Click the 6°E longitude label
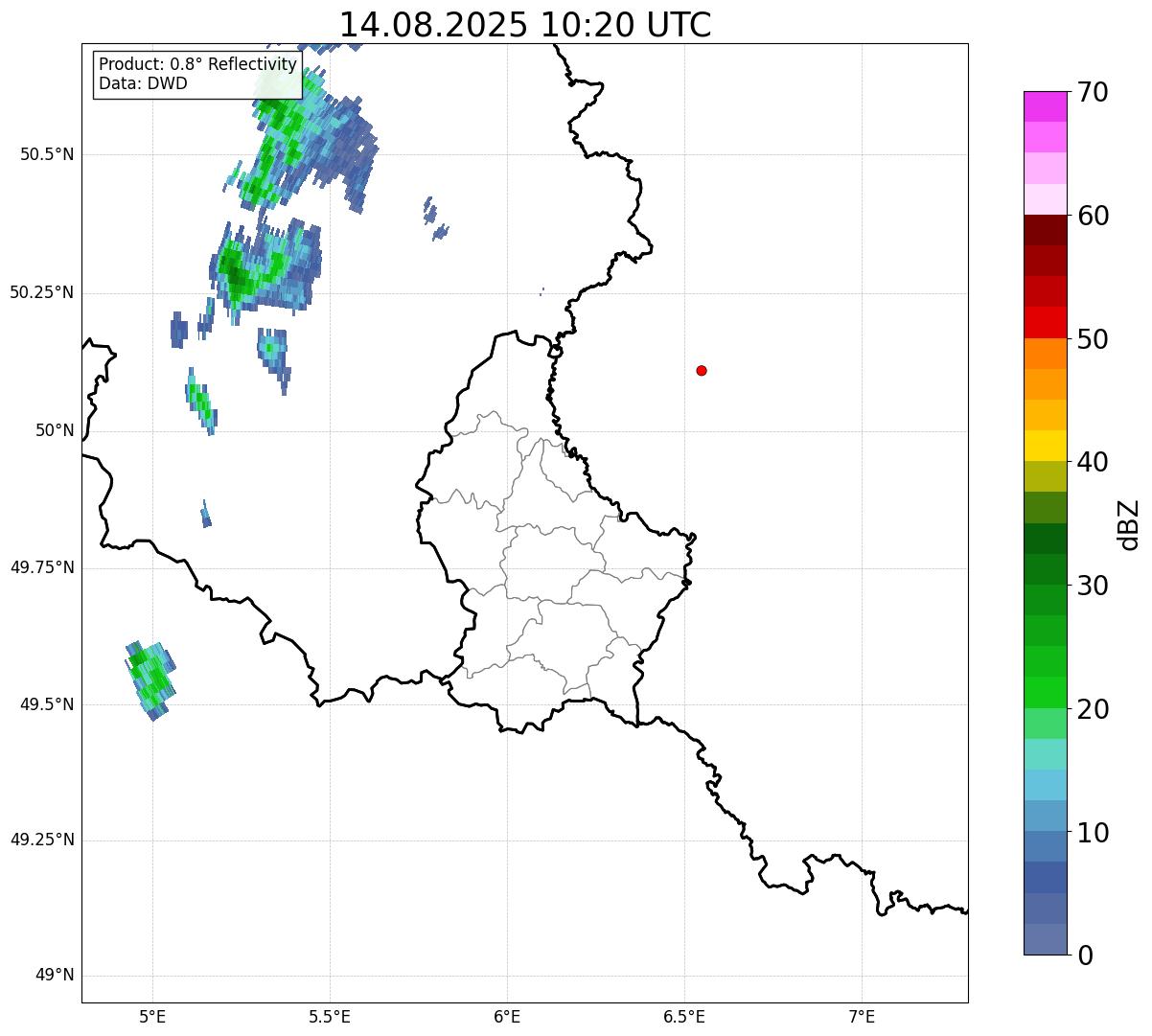This screenshot has height=1036, width=1152. (507, 1016)
